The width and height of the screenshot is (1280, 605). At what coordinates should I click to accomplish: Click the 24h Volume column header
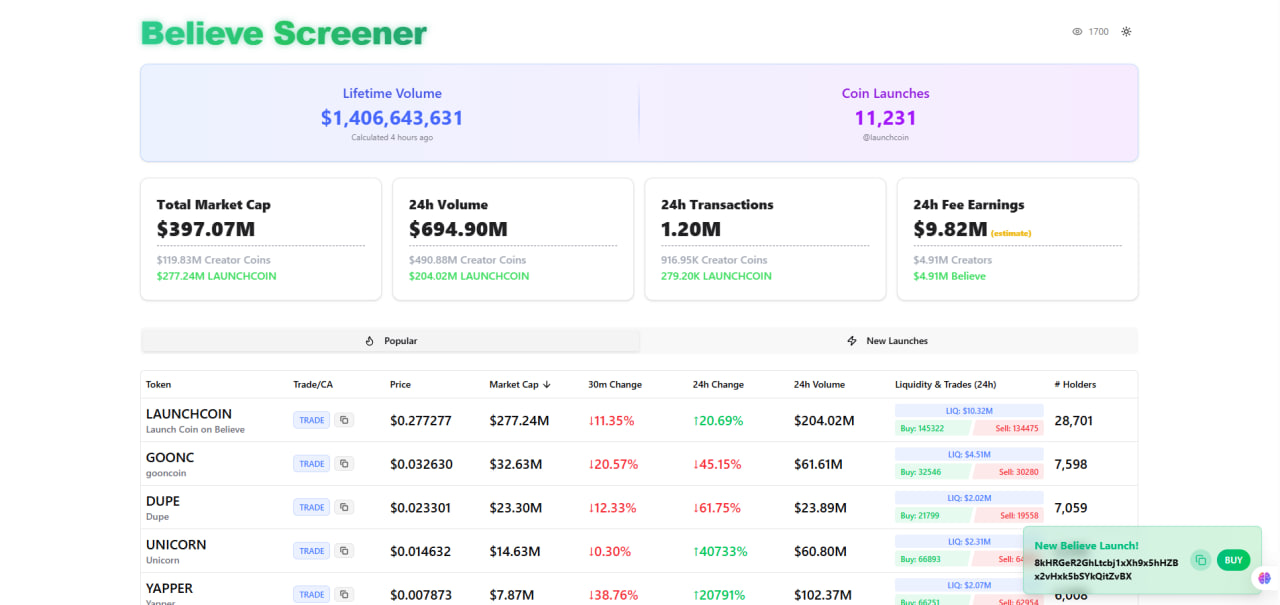[x=819, y=385]
